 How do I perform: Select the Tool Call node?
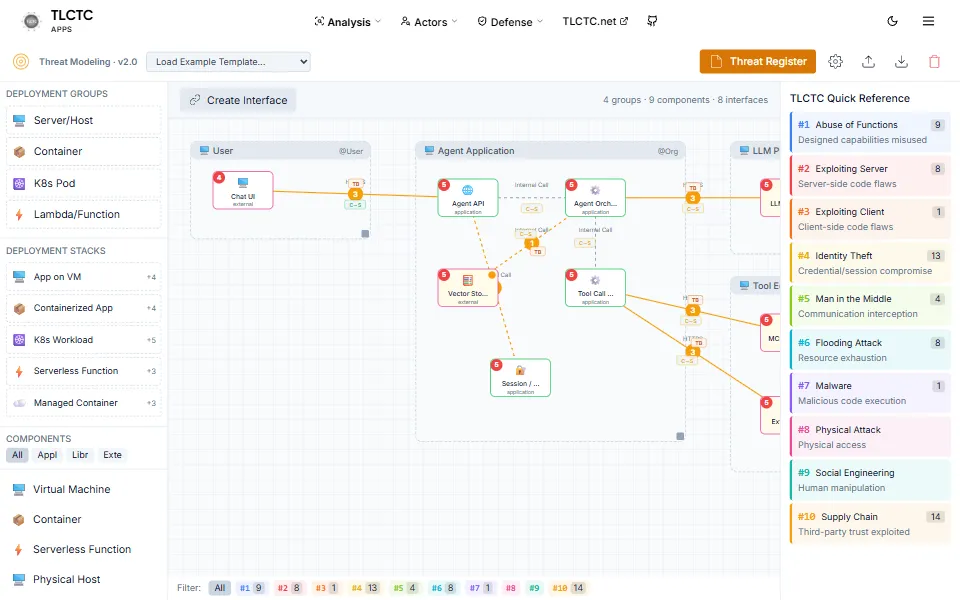595,288
